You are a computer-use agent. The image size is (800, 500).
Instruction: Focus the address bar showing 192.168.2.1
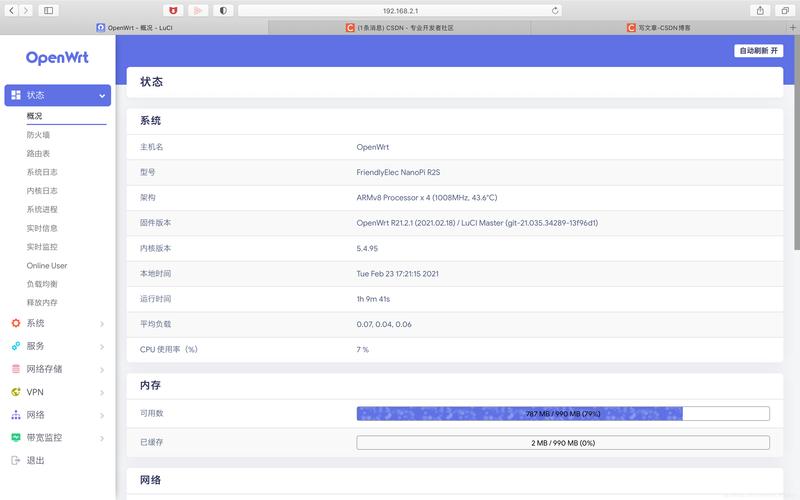[x=400, y=10]
